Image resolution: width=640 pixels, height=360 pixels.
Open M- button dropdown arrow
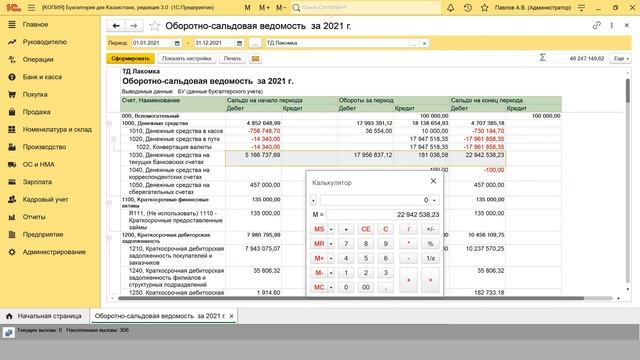[x=331, y=273]
